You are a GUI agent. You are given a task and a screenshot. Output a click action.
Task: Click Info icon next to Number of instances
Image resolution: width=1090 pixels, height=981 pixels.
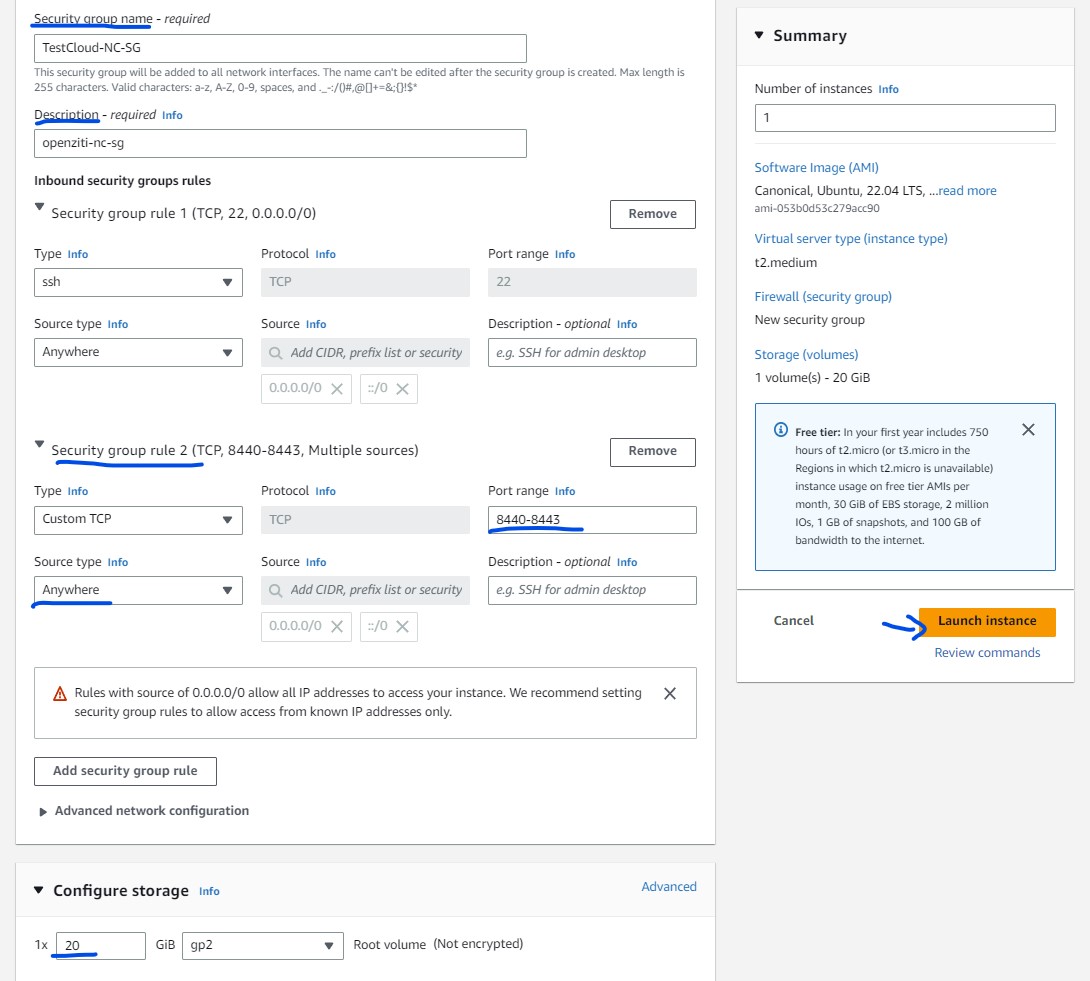point(888,89)
